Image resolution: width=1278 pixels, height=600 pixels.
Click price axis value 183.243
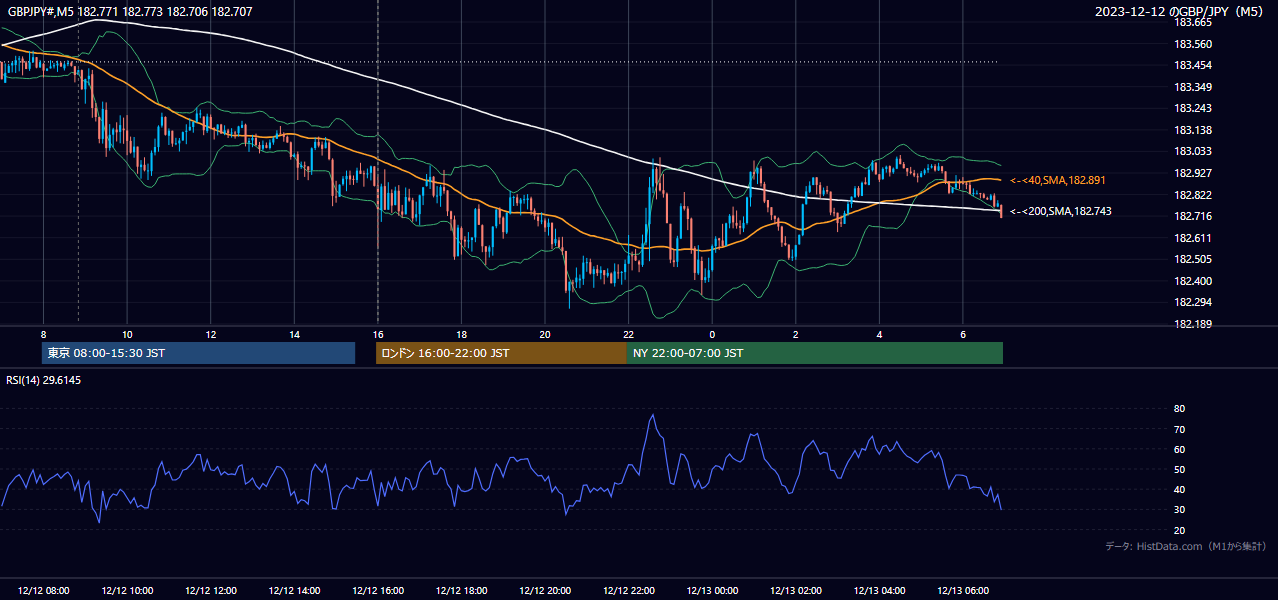click(x=1192, y=108)
